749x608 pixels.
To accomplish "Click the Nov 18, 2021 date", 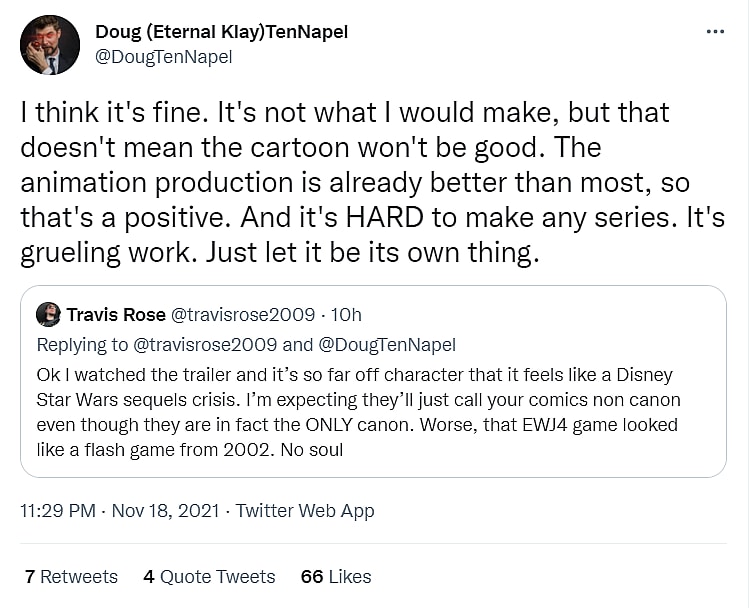I will pyautogui.click(x=165, y=511).
